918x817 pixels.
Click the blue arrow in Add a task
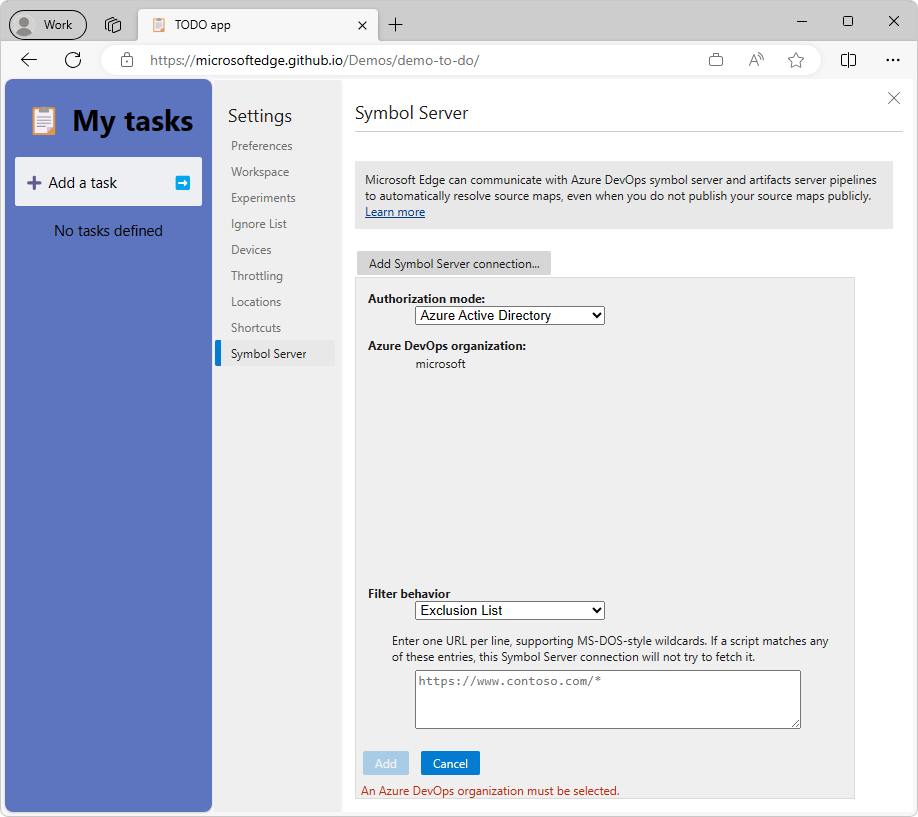click(182, 182)
